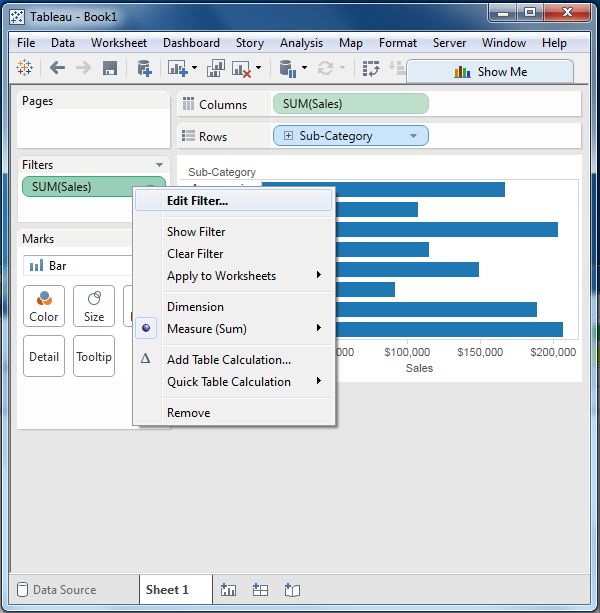The height and width of the screenshot is (613, 600).
Task: Click the Undo back arrow icon
Action: tap(57, 68)
